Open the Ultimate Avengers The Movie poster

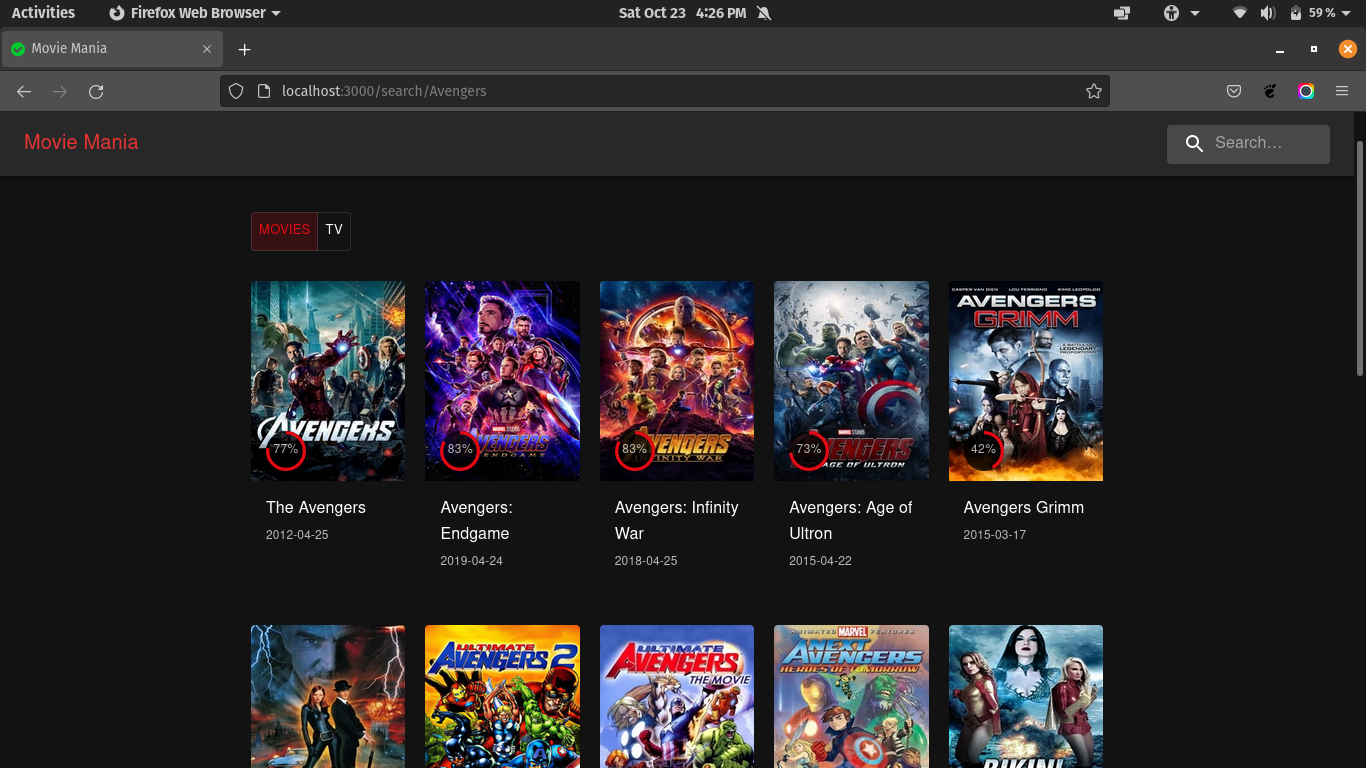click(677, 697)
